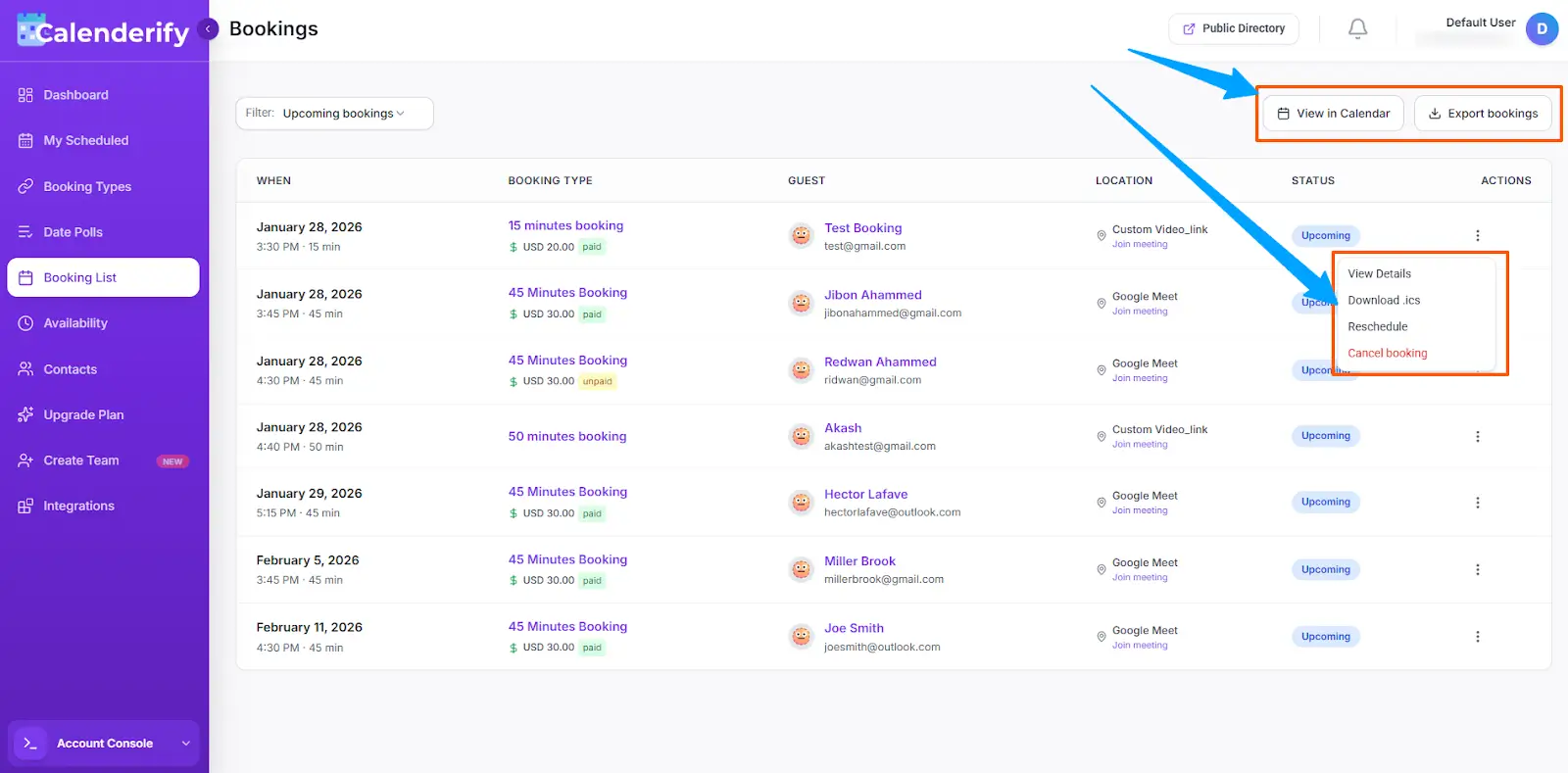1568x773 pixels.
Task: Click dollar icon on Miller Brook booking
Action: pyautogui.click(x=514, y=581)
